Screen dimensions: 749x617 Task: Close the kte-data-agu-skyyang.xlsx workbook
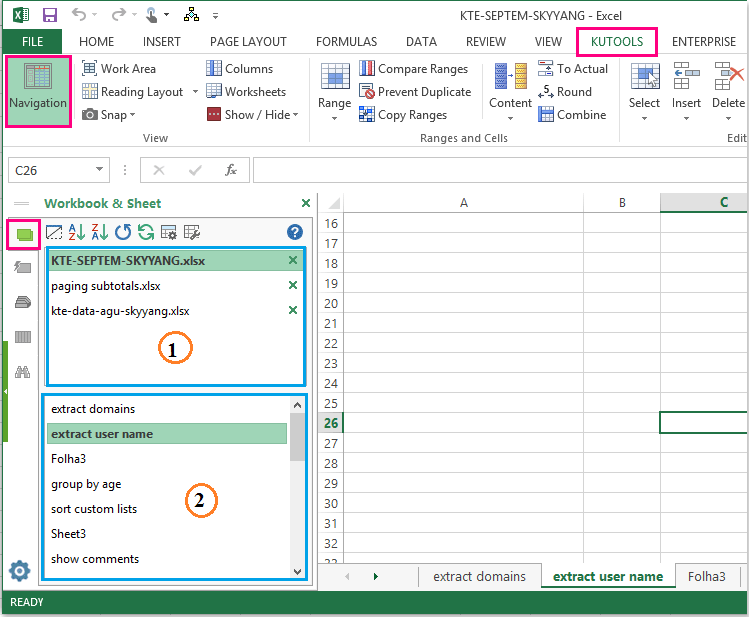tap(293, 310)
